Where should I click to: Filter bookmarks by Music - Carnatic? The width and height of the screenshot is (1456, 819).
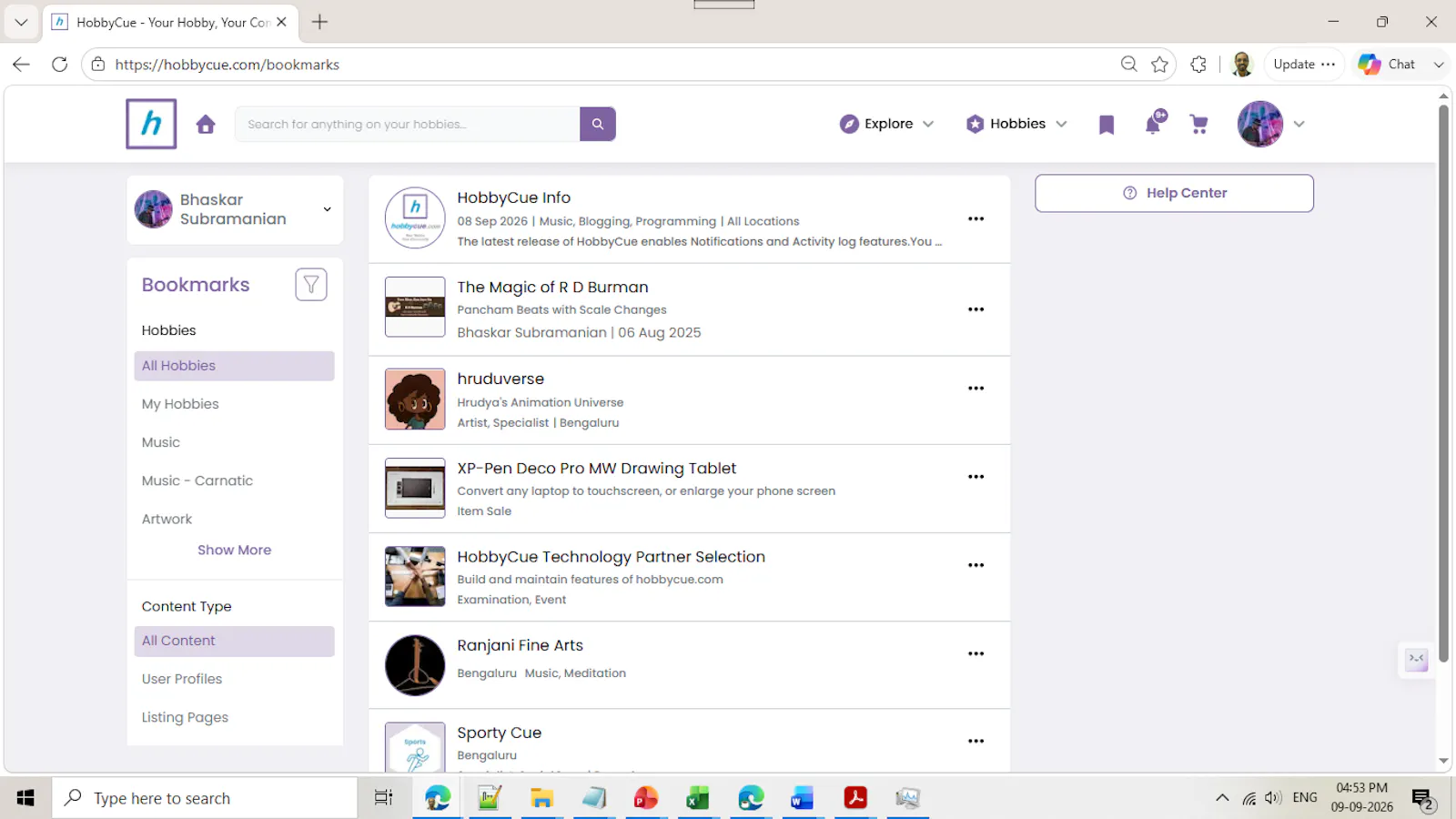[x=197, y=480]
